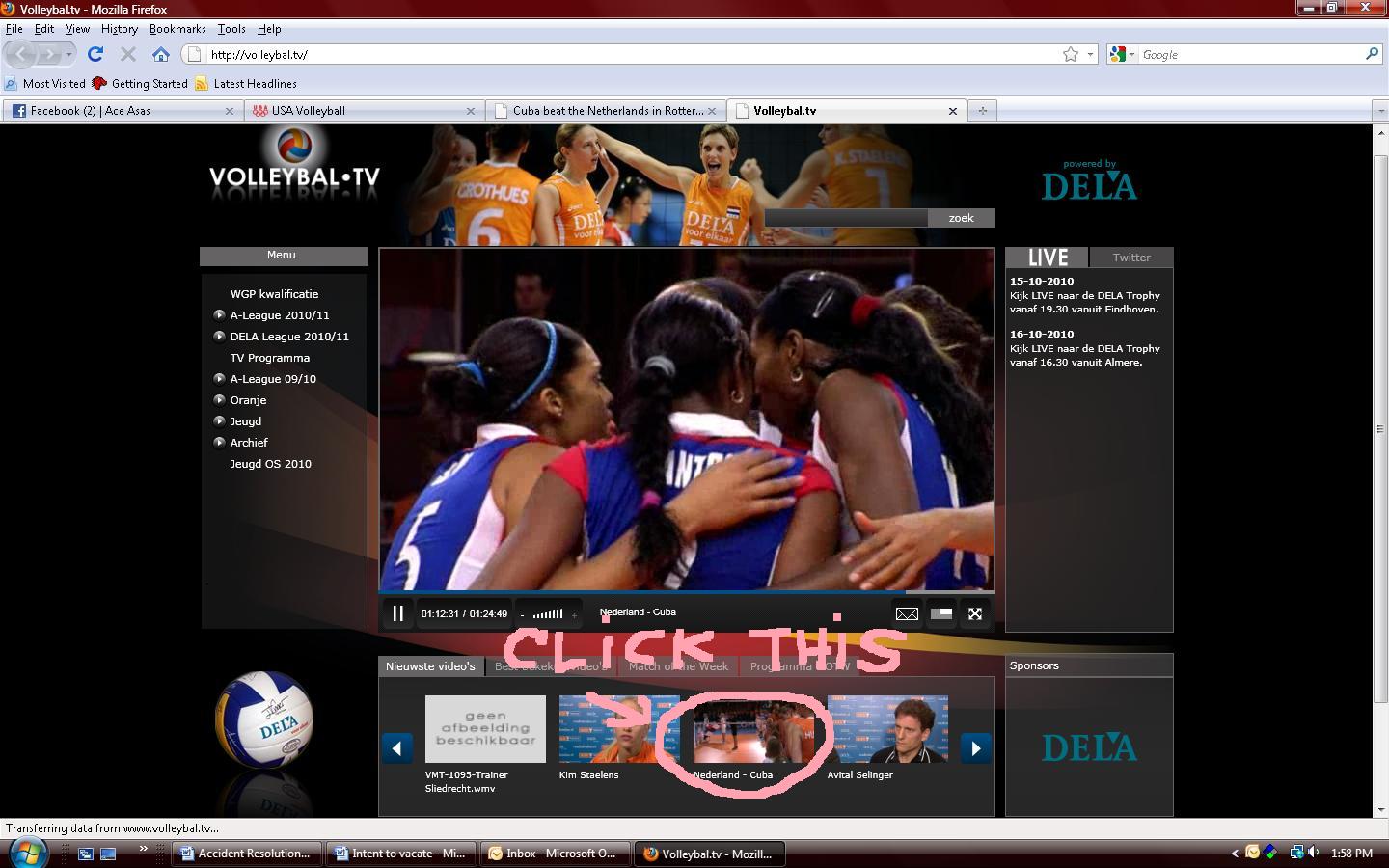Image resolution: width=1389 pixels, height=868 pixels.
Task: Bookmark this page with the star icon
Action: click(1070, 55)
